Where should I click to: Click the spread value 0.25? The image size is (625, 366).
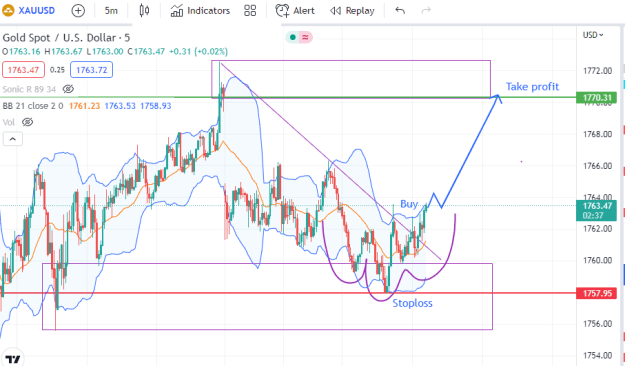(57, 70)
